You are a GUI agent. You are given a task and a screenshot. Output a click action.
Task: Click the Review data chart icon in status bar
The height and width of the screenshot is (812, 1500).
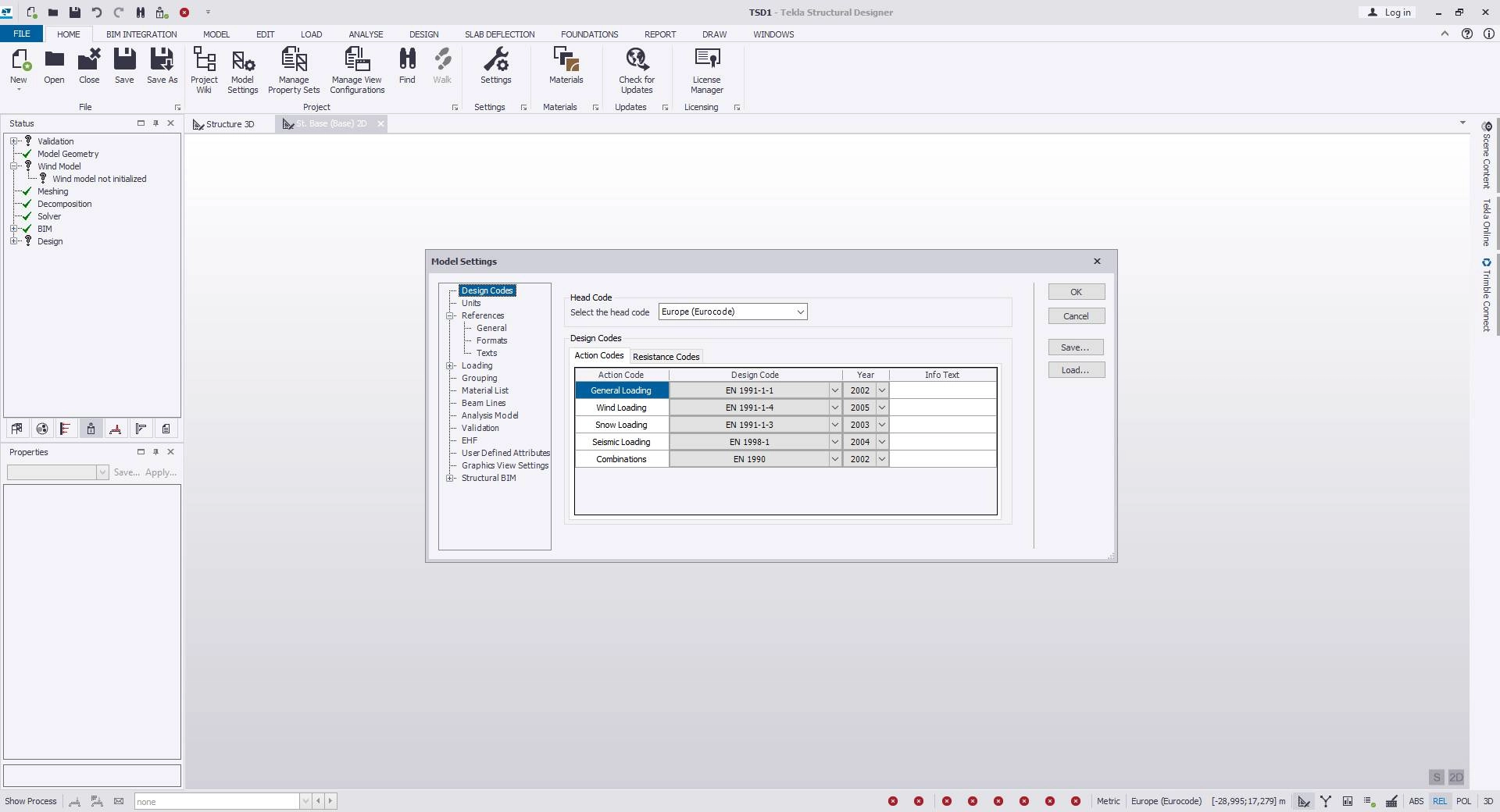click(x=1348, y=801)
